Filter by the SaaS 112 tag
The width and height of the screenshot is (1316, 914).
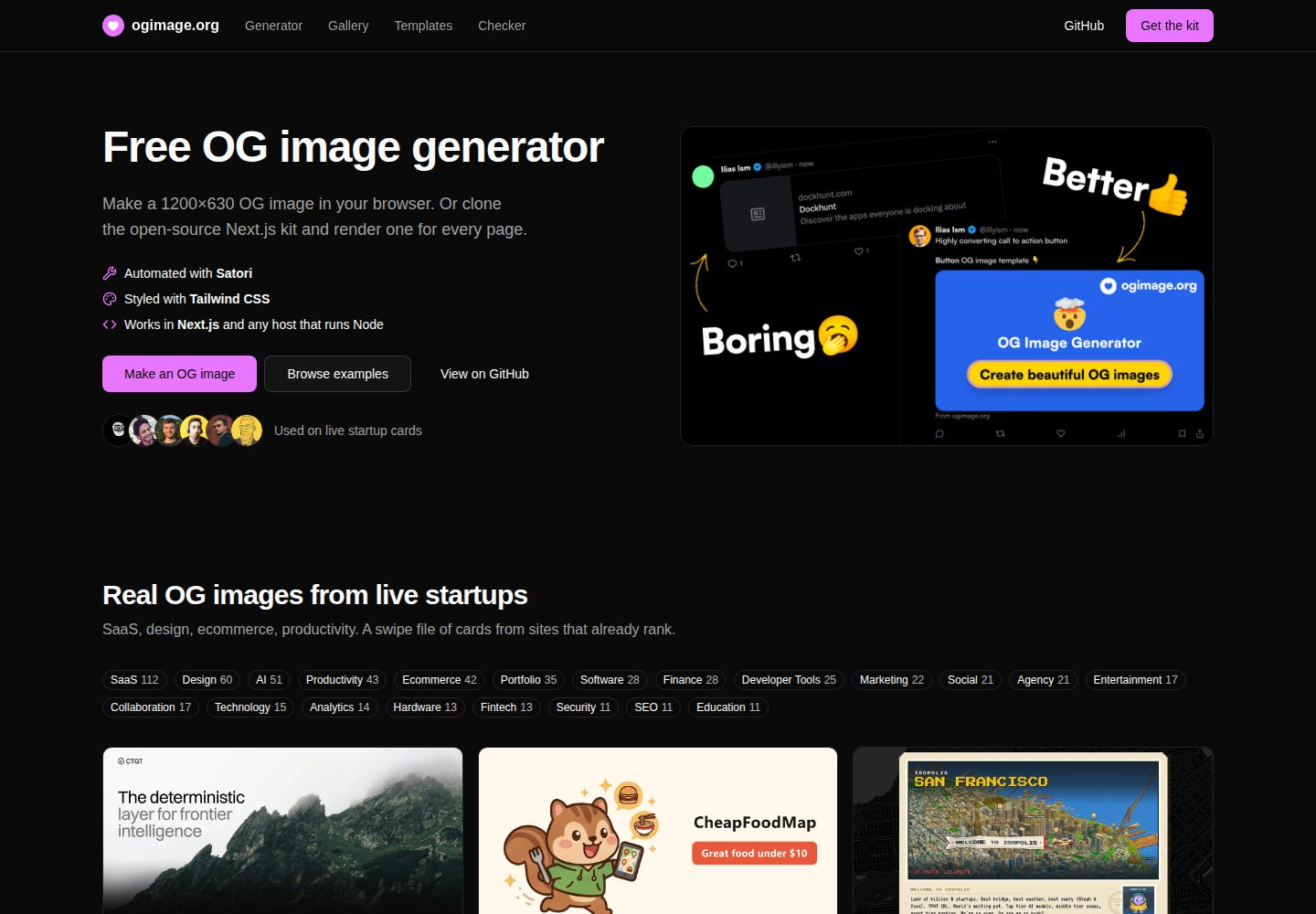134,680
